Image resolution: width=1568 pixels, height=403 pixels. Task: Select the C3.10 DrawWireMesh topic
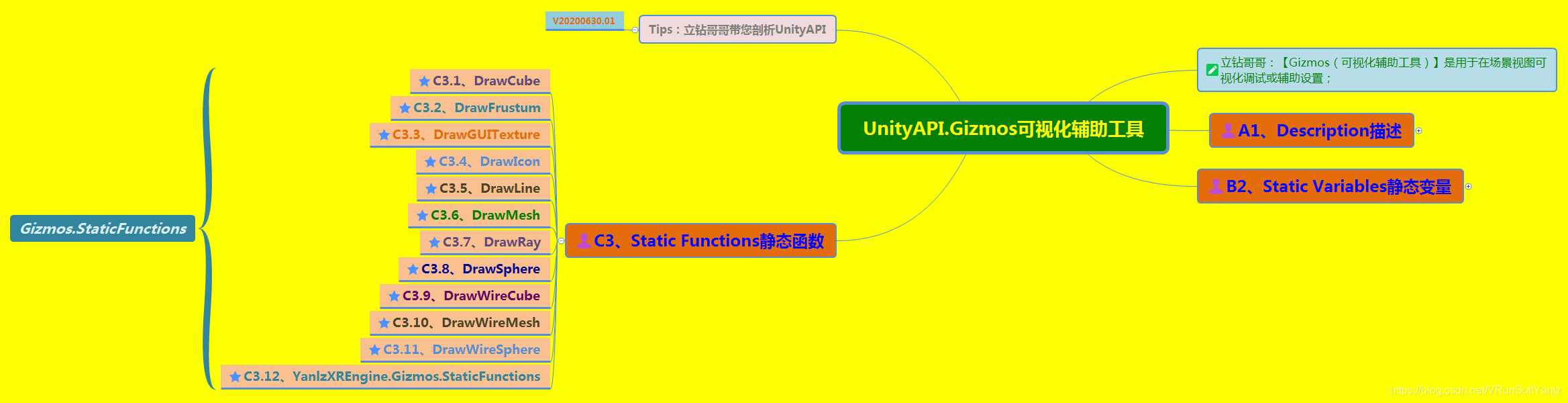coord(460,323)
